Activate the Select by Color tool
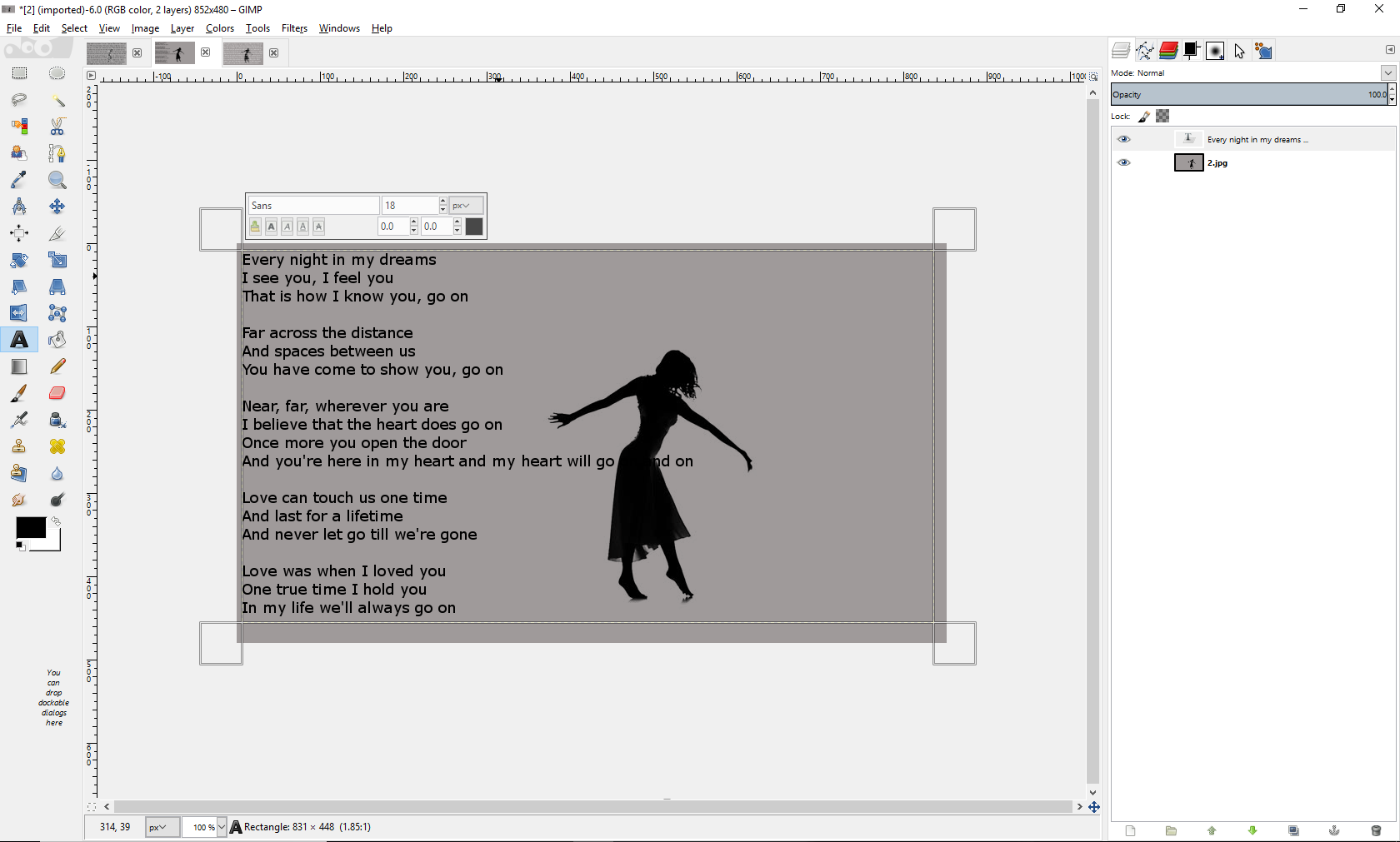 (x=19, y=127)
